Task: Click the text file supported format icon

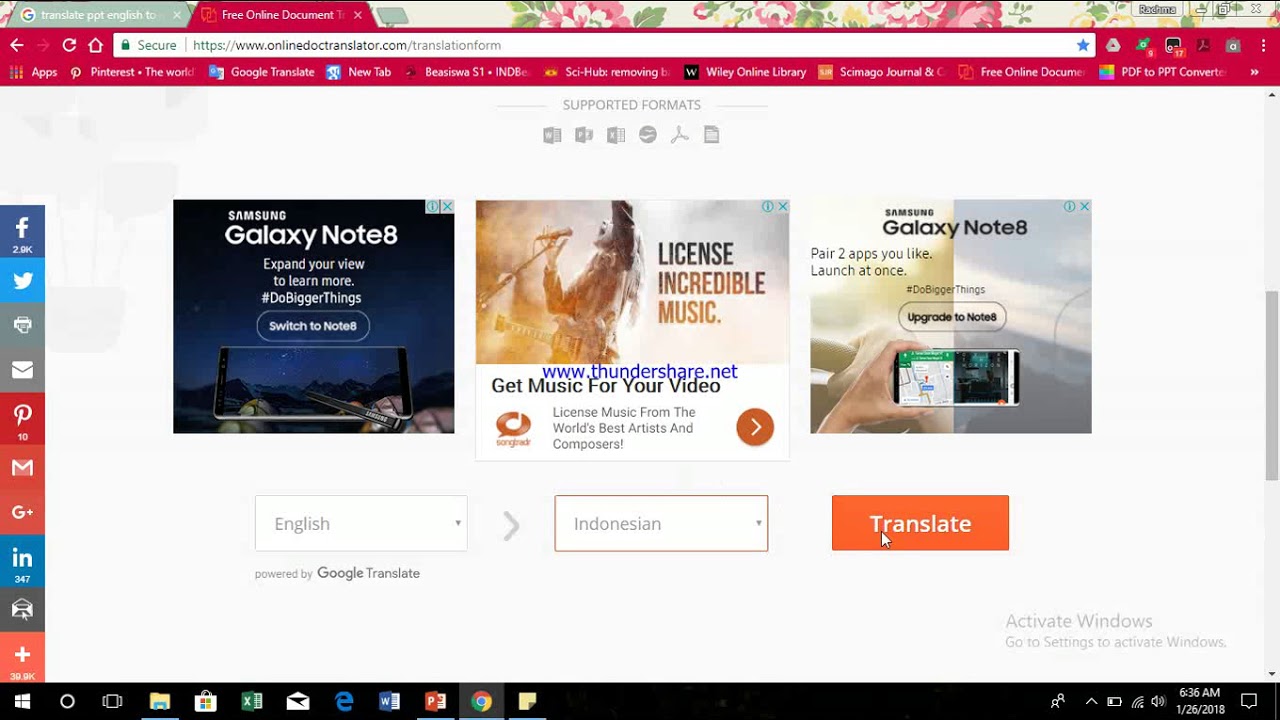Action: pyautogui.click(x=712, y=135)
